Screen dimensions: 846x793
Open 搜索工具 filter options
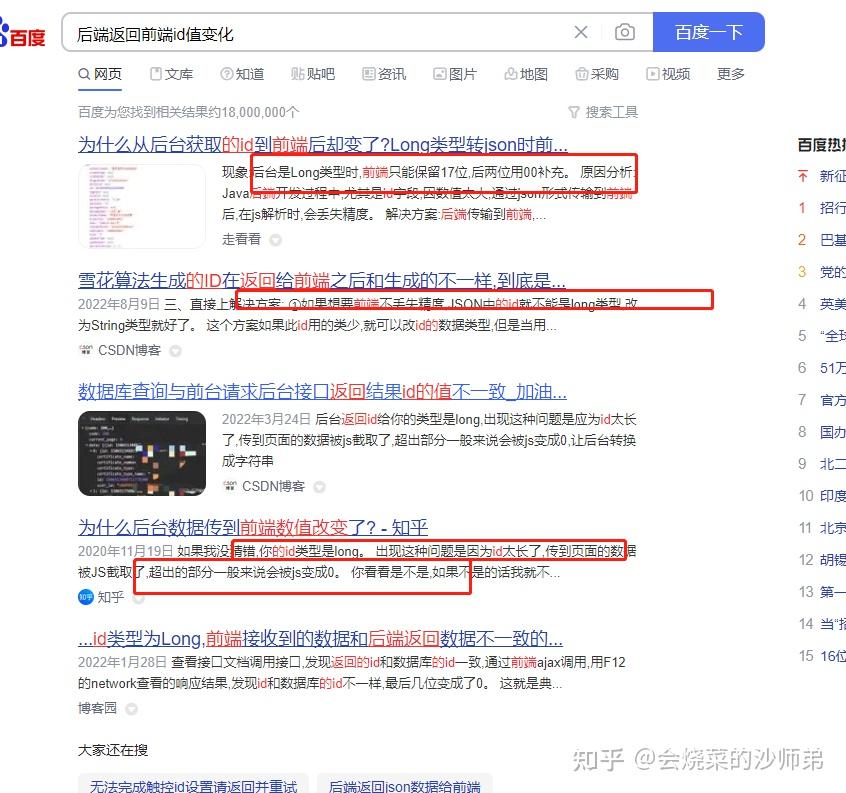pyautogui.click(x=603, y=112)
